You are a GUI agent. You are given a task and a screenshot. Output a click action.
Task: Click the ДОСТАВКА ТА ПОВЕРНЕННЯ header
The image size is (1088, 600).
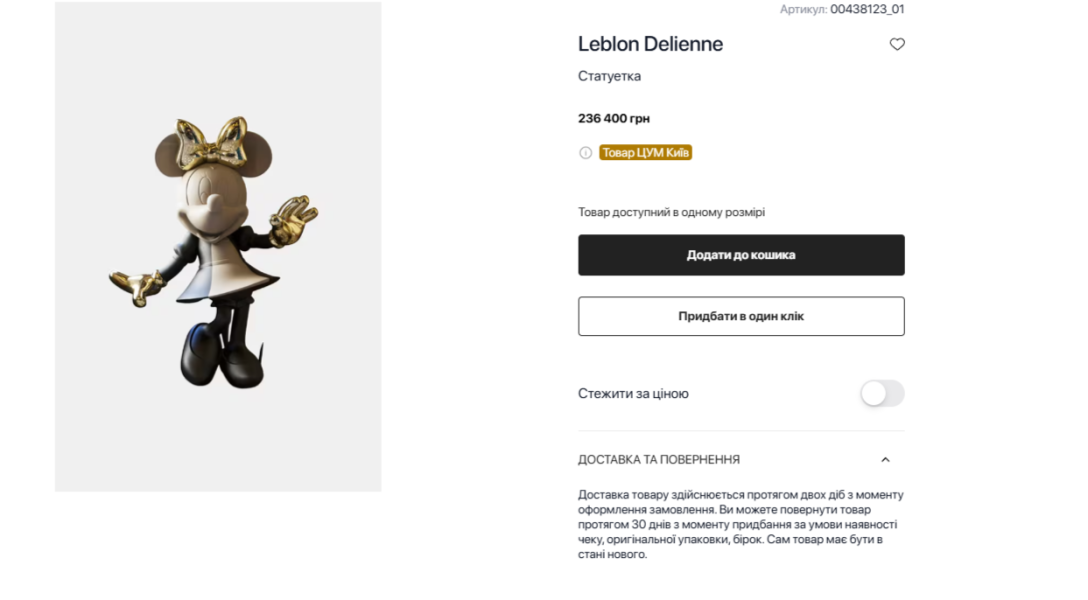659,460
